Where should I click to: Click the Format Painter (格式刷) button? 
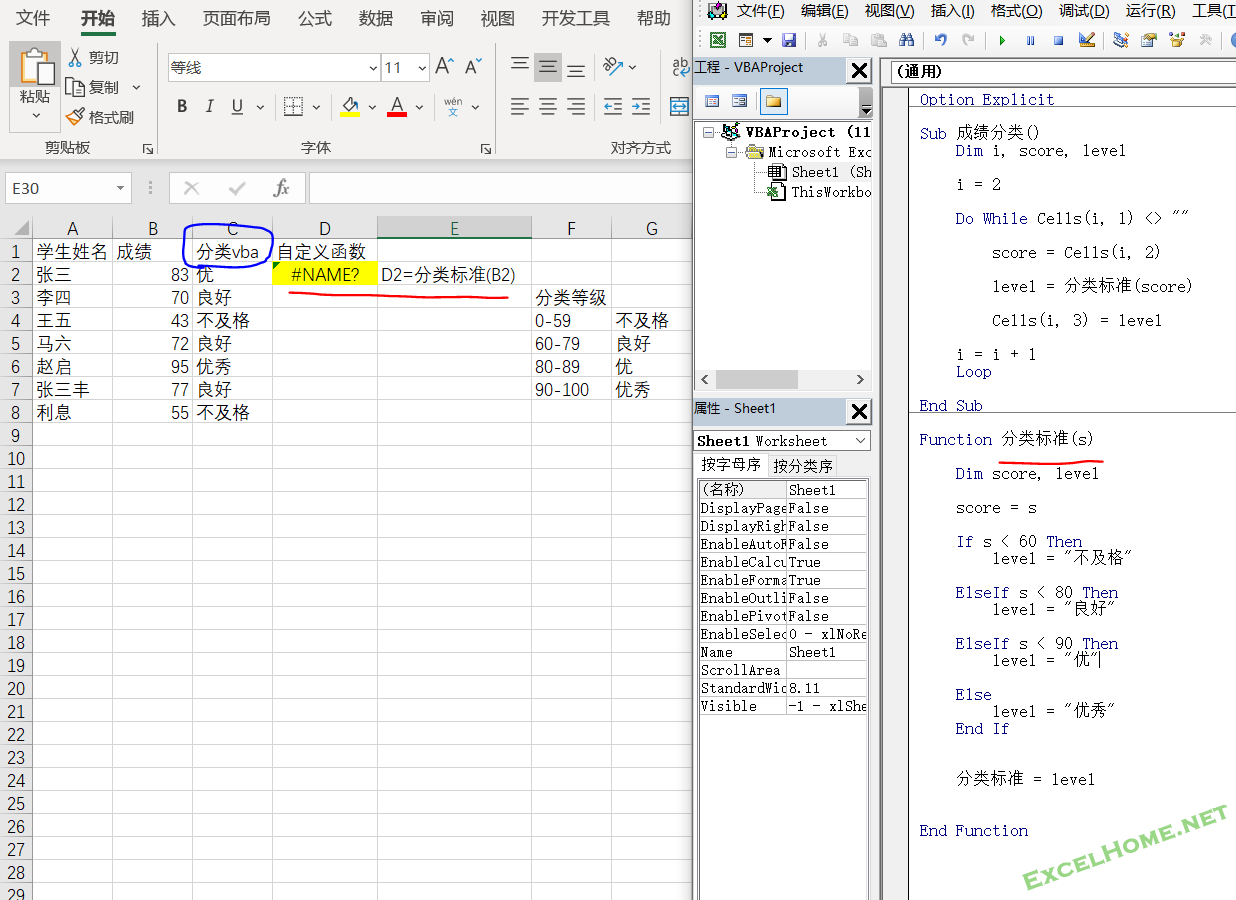[x=100, y=117]
